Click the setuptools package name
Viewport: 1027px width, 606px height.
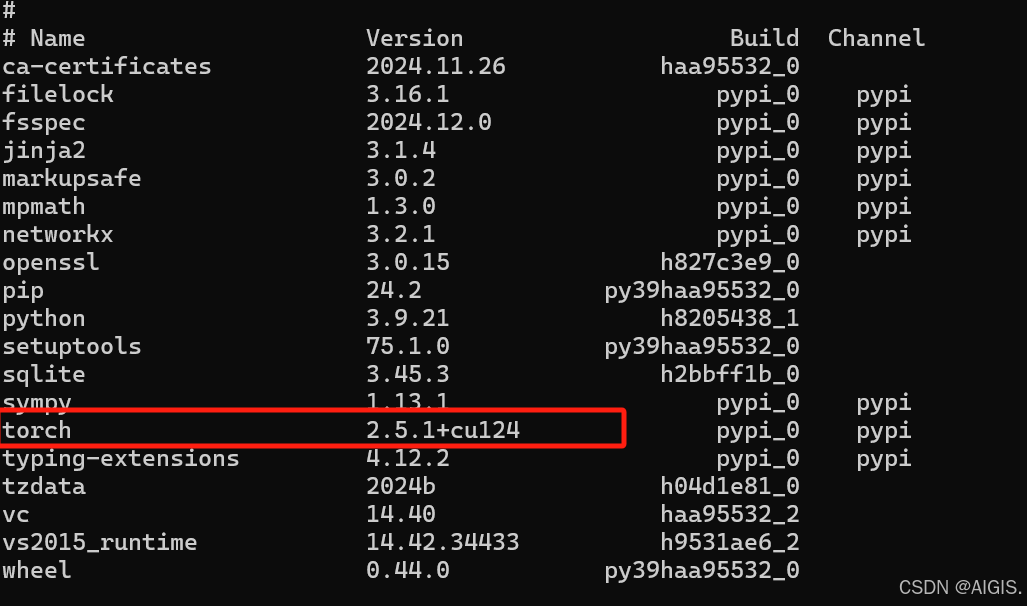[72, 347]
